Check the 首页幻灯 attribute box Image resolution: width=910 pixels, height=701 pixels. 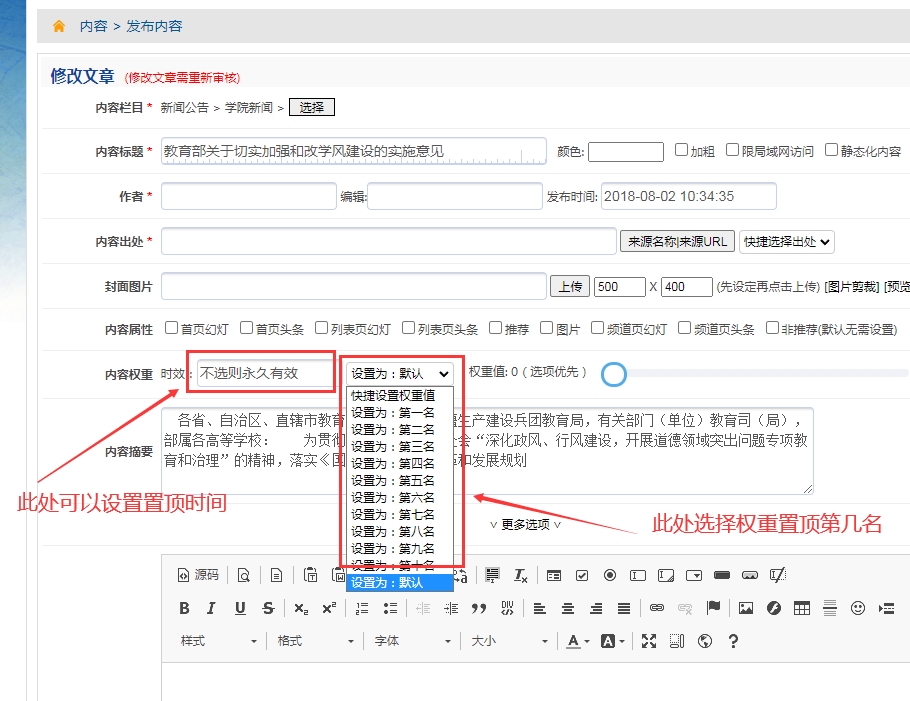tap(172, 328)
